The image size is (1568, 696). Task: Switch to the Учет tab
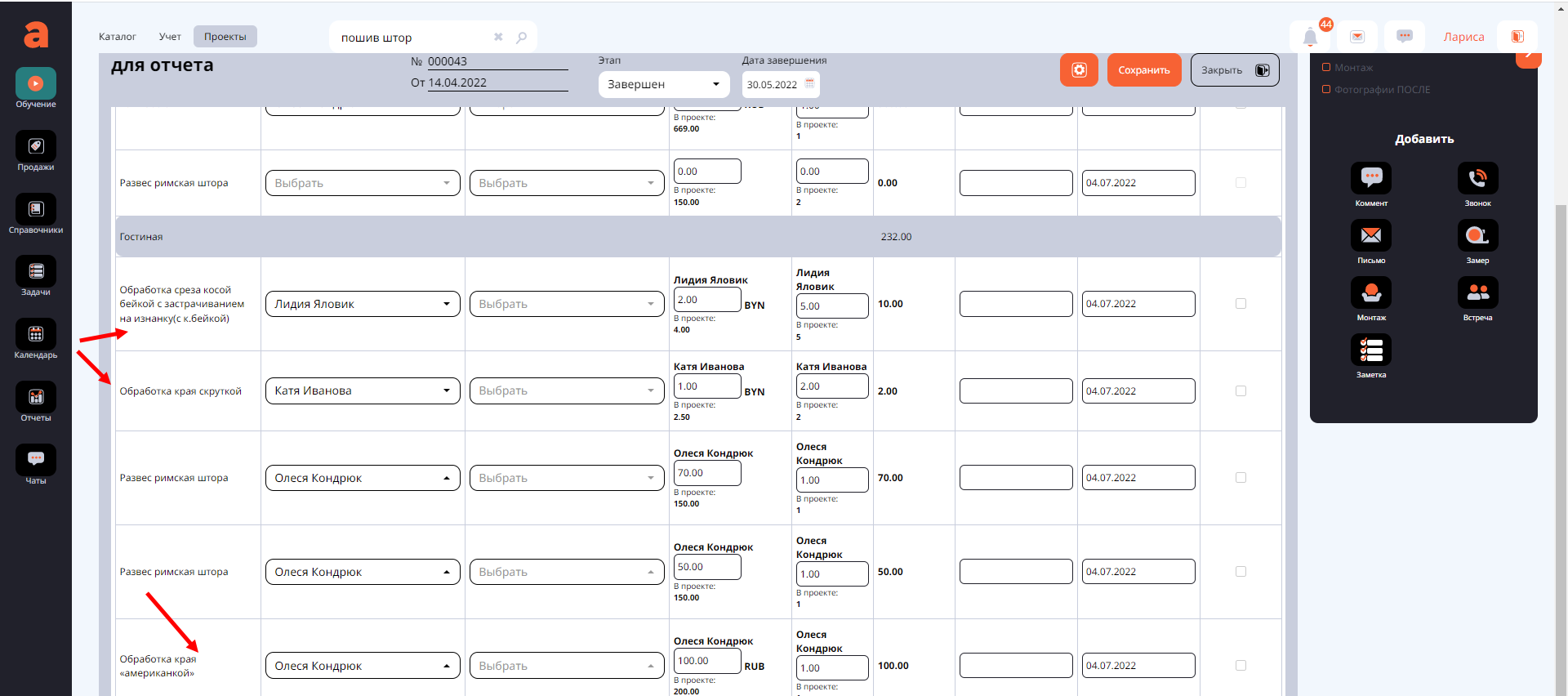point(170,37)
